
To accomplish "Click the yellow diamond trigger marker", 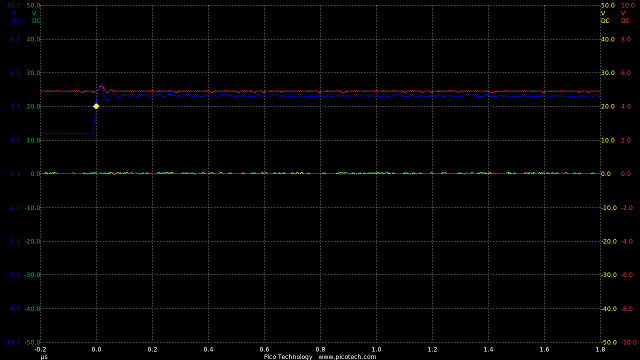I will (96, 106).
